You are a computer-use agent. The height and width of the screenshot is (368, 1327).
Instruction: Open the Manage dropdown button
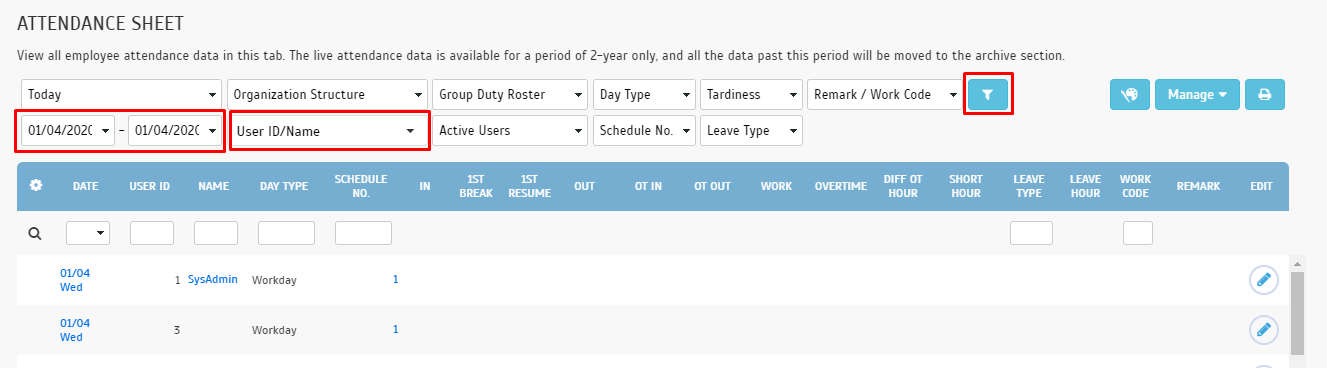click(x=1197, y=94)
